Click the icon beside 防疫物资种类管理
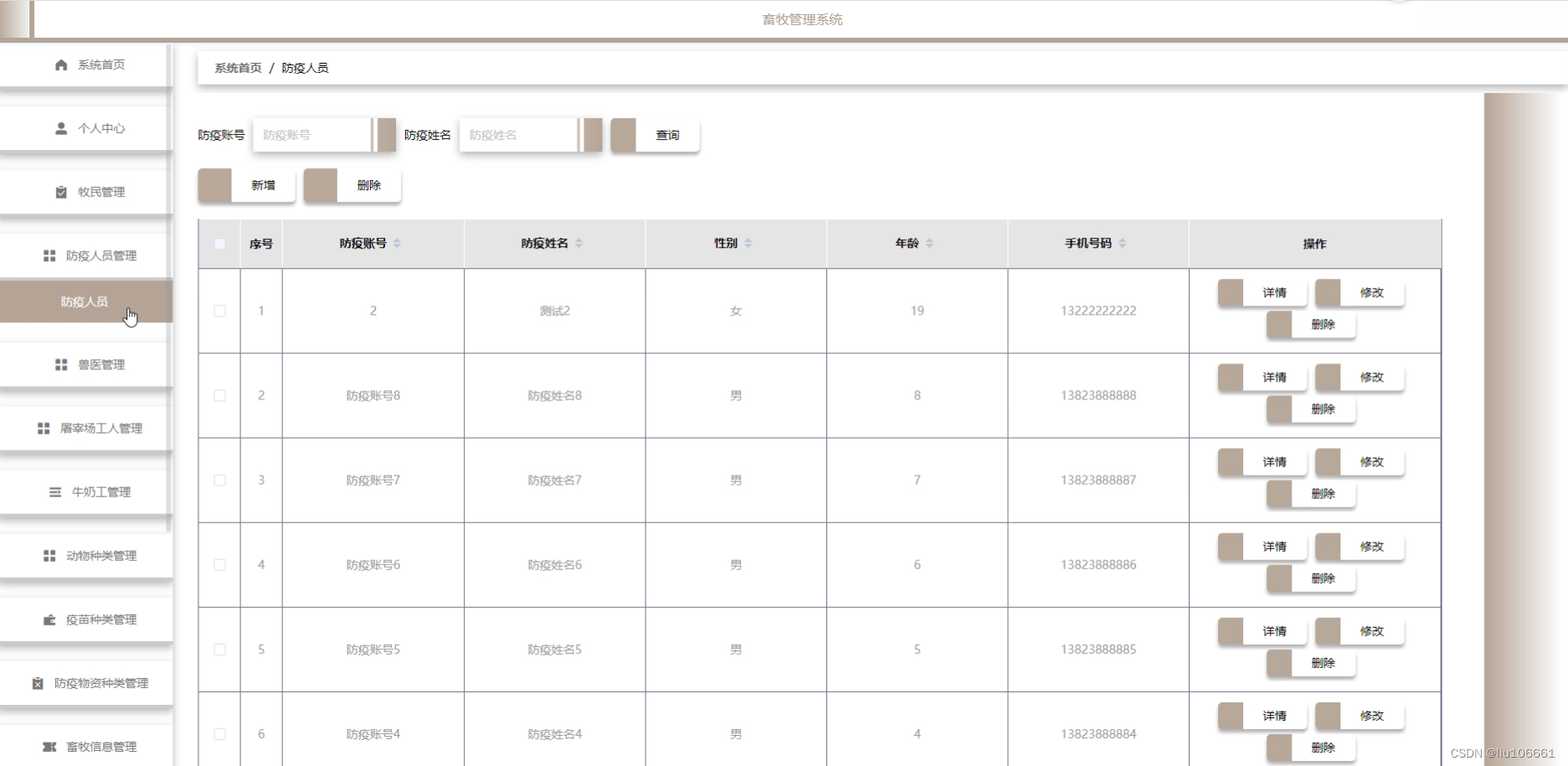The width and height of the screenshot is (1568, 766). (x=38, y=683)
